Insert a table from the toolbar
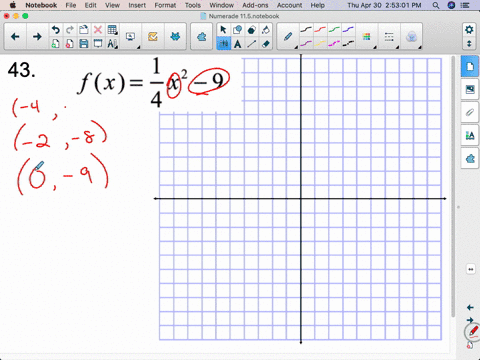Screen dimensions: 480x360 click(112, 30)
